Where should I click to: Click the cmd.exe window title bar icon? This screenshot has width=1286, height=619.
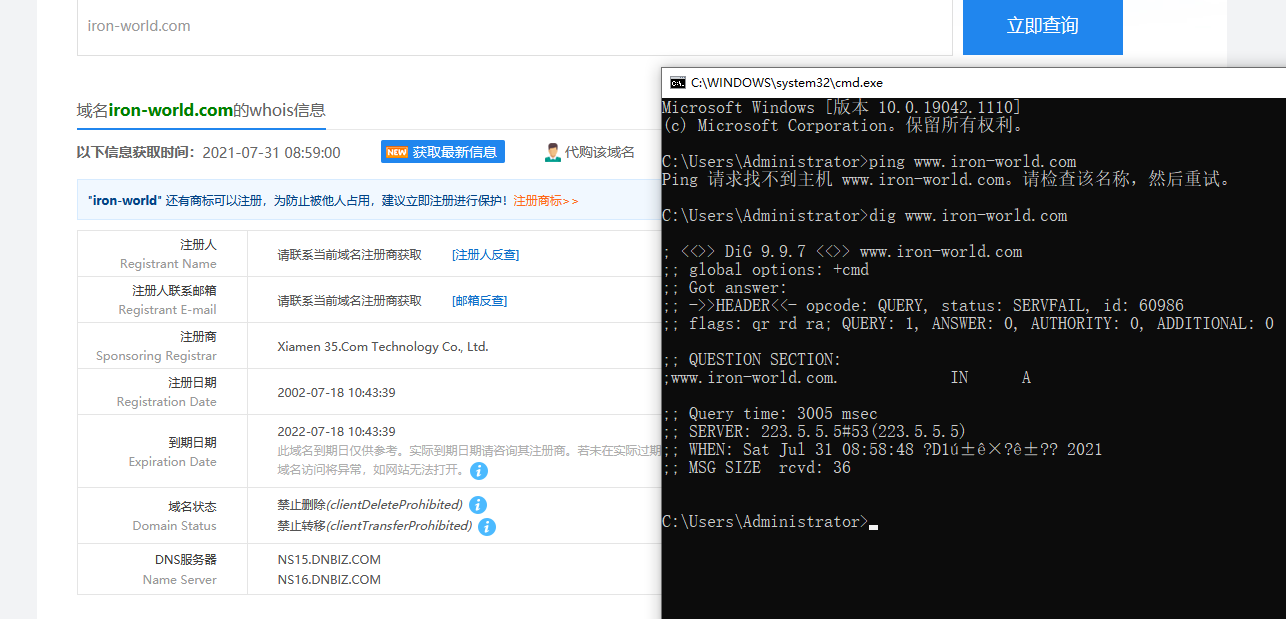click(677, 83)
